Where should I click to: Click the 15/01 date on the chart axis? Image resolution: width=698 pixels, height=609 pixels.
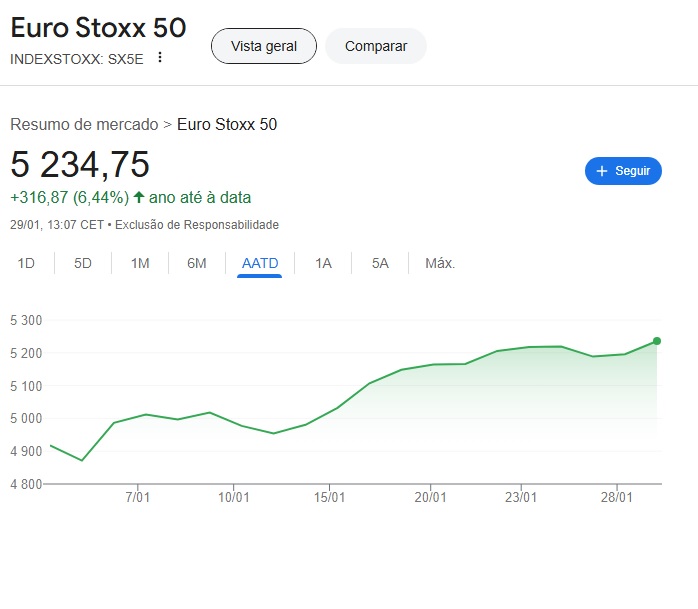pos(330,497)
